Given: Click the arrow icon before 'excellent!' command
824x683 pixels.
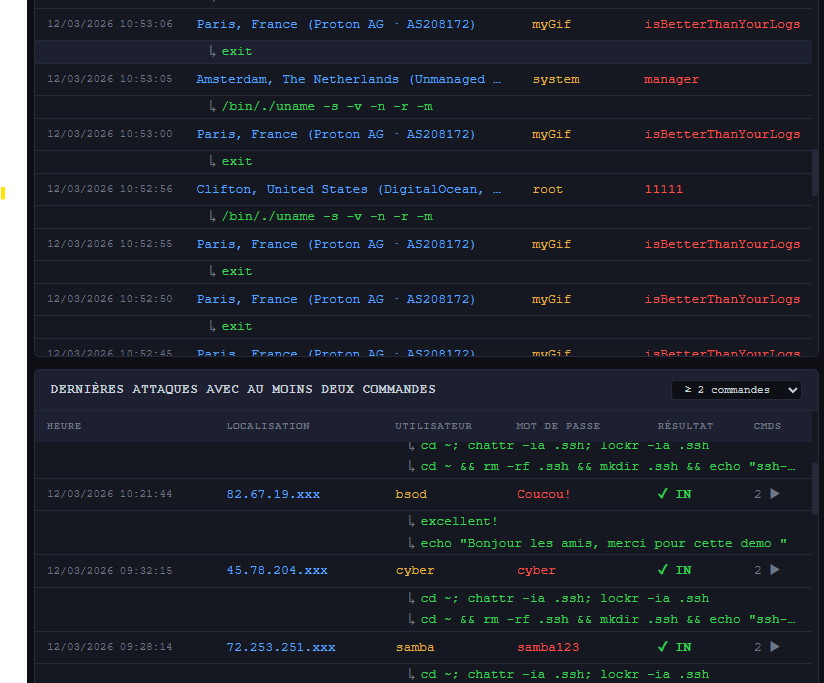Looking at the screenshot, I should [411, 521].
